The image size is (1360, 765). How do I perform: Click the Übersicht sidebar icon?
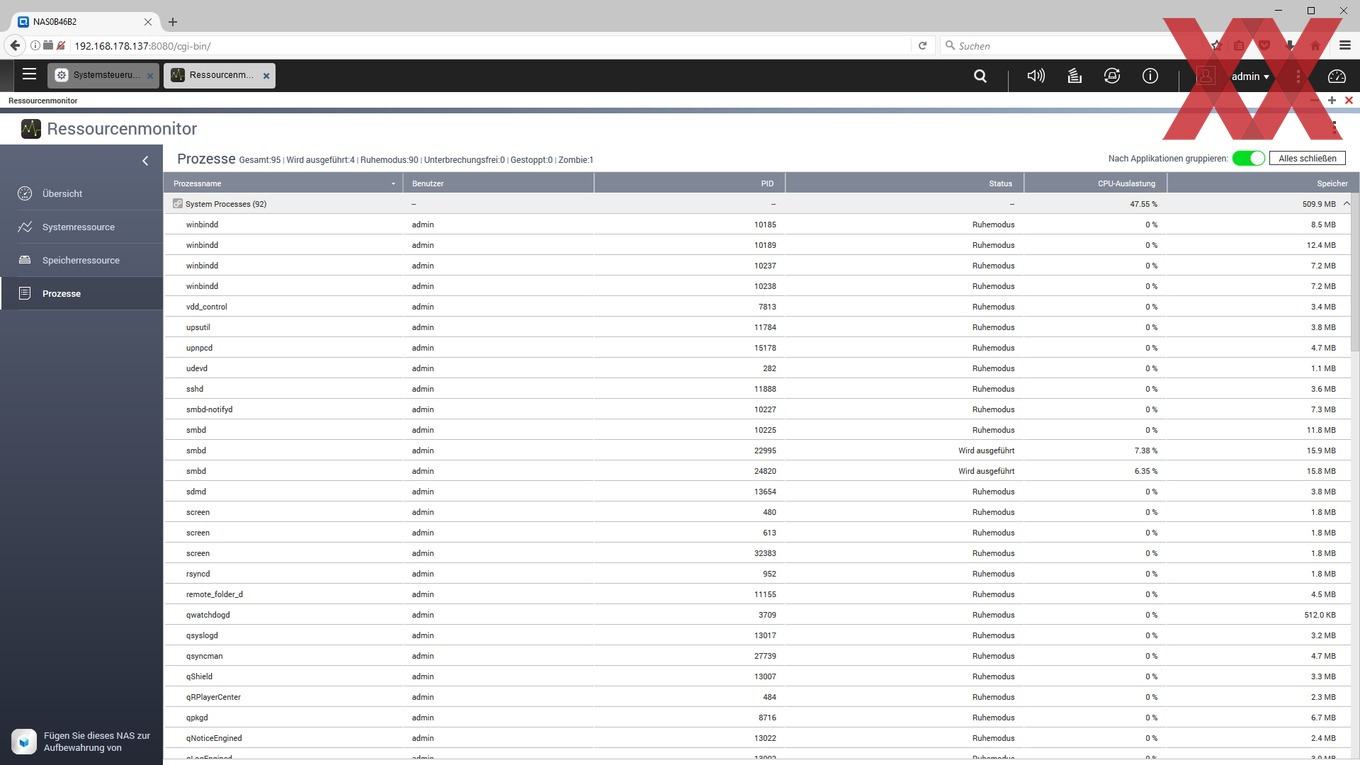pyautogui.click(x=25, y=193)
